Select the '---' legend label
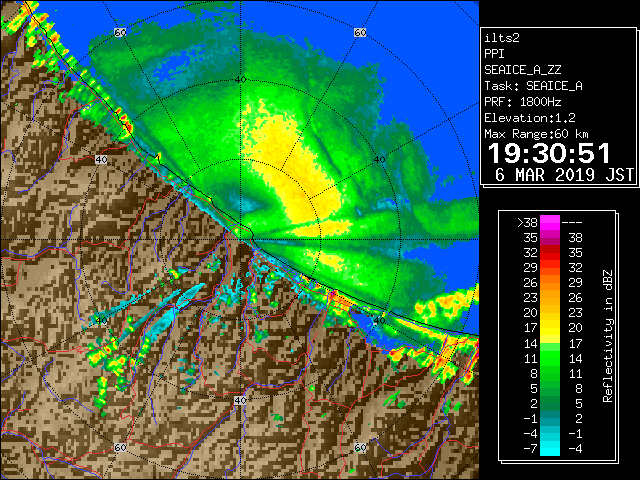 click(x=572, y=223)
